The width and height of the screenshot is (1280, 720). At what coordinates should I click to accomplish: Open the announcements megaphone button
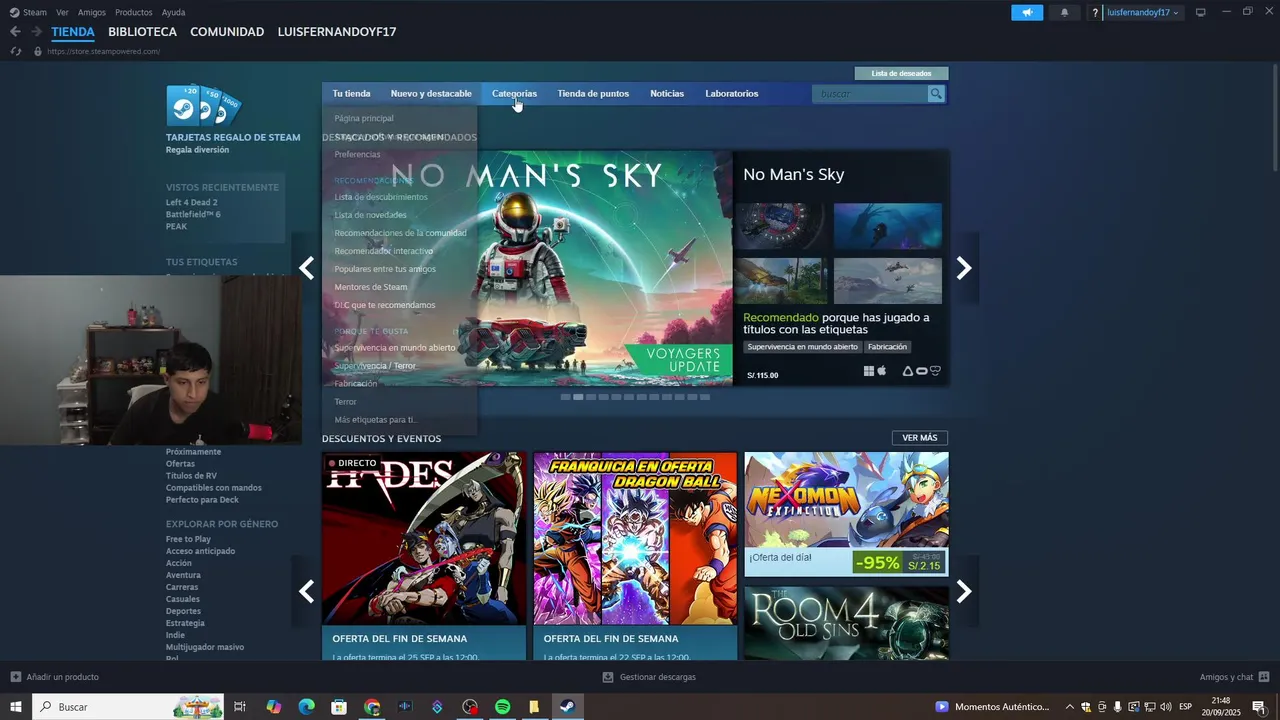point(1027,12)
